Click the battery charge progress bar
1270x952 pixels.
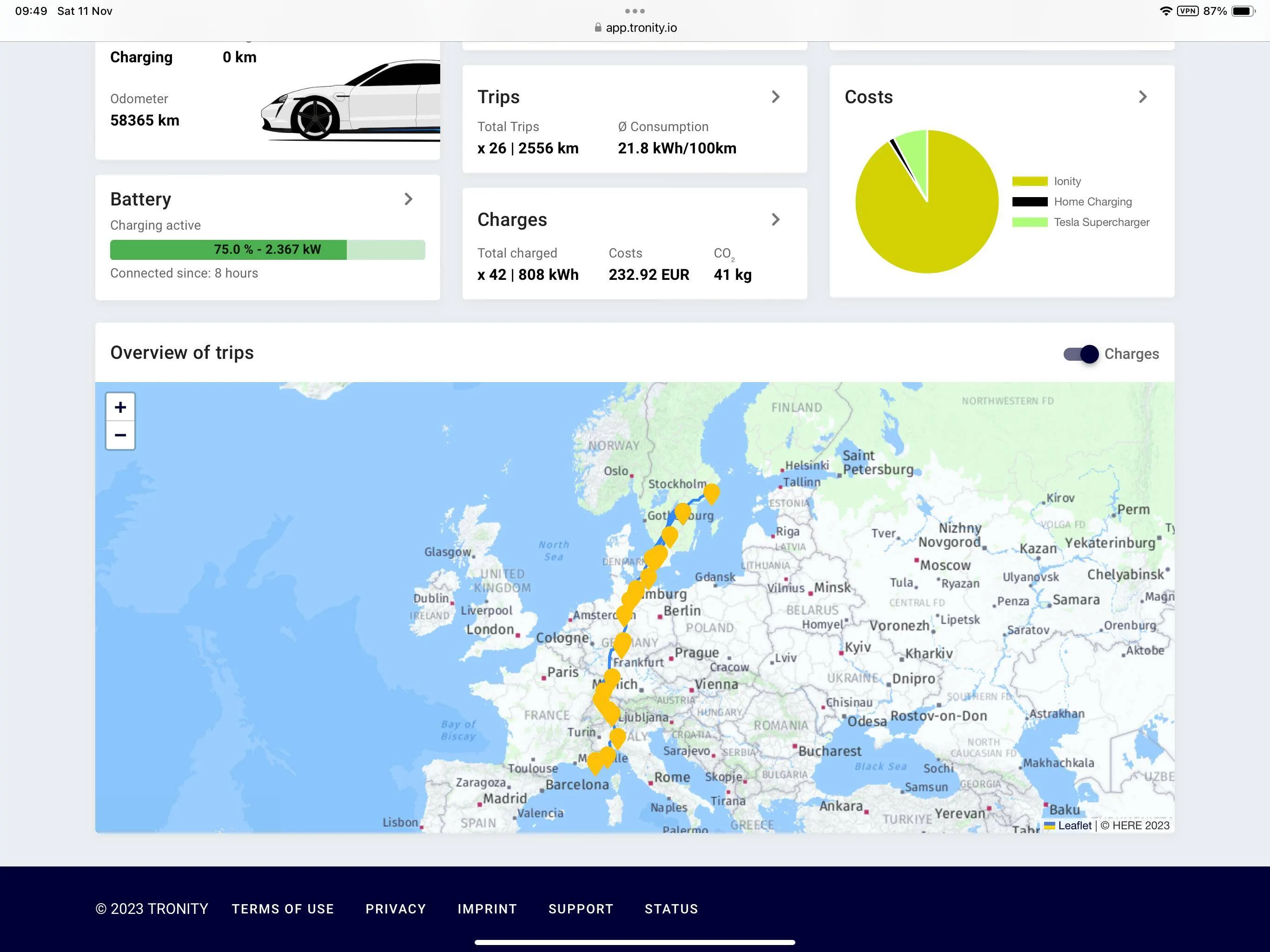point(268,250)
